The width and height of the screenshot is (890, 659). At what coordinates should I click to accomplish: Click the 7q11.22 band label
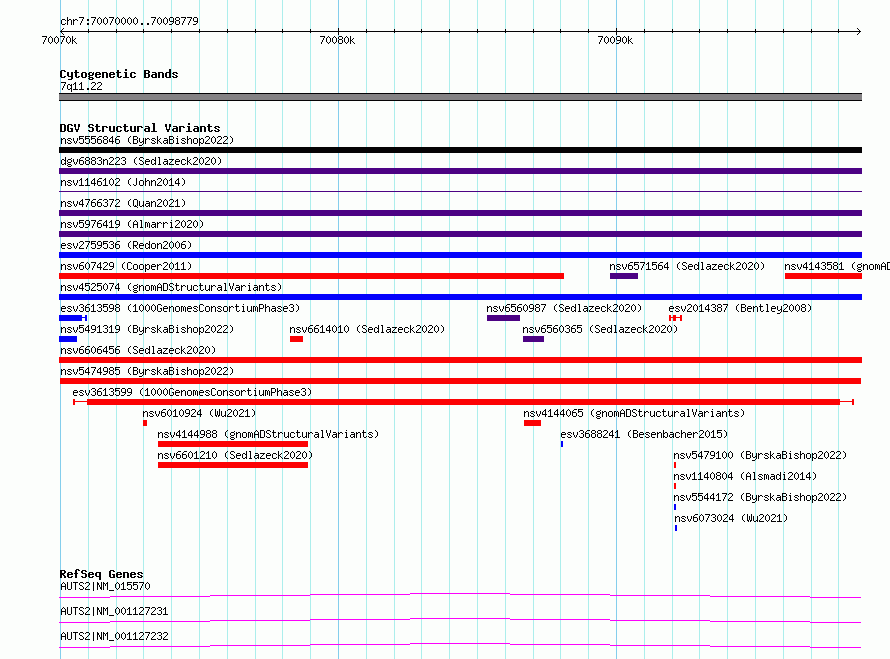81,86
